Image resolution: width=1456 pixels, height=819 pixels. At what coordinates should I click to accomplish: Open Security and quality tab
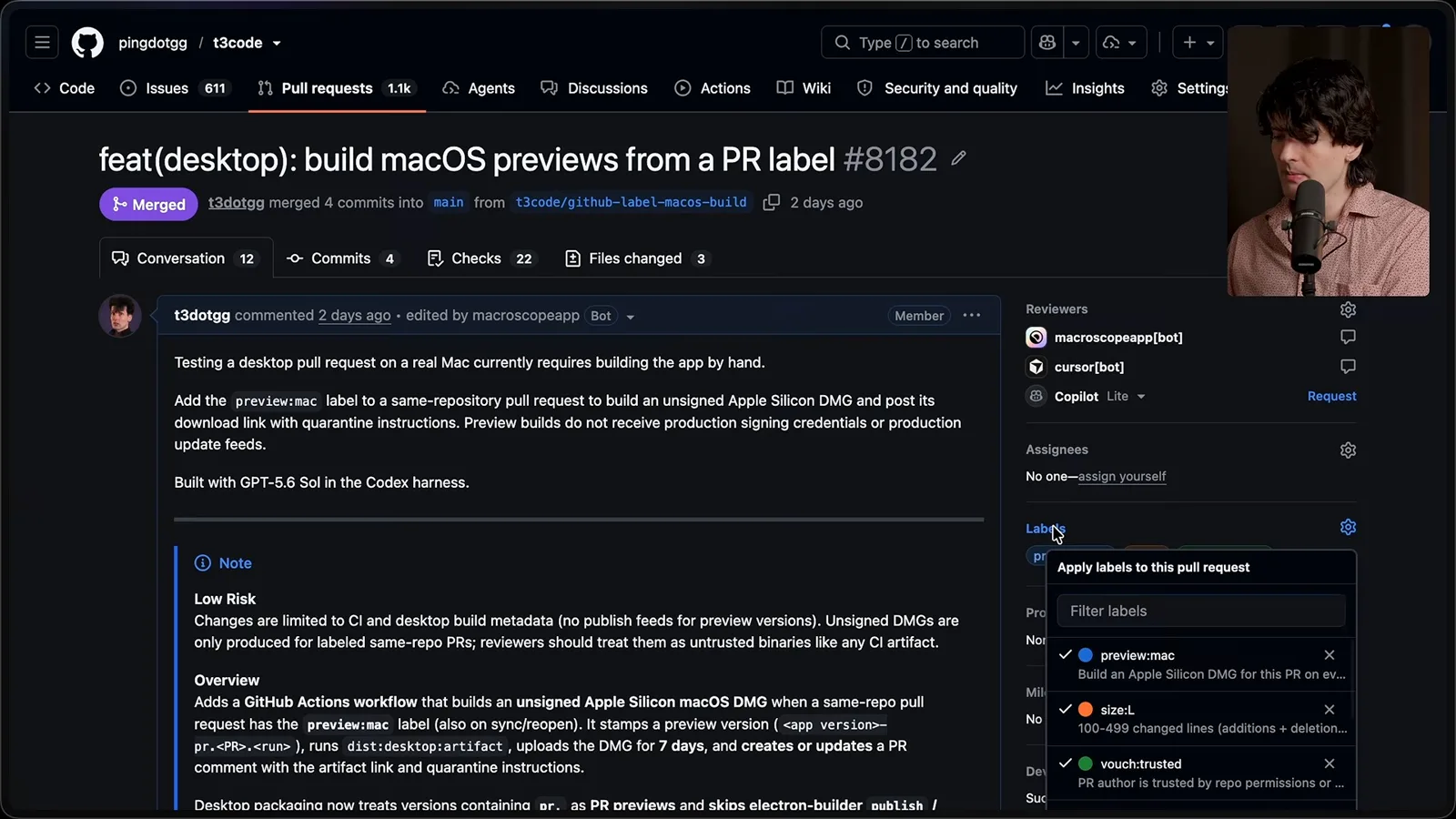[x=937, y=88]
